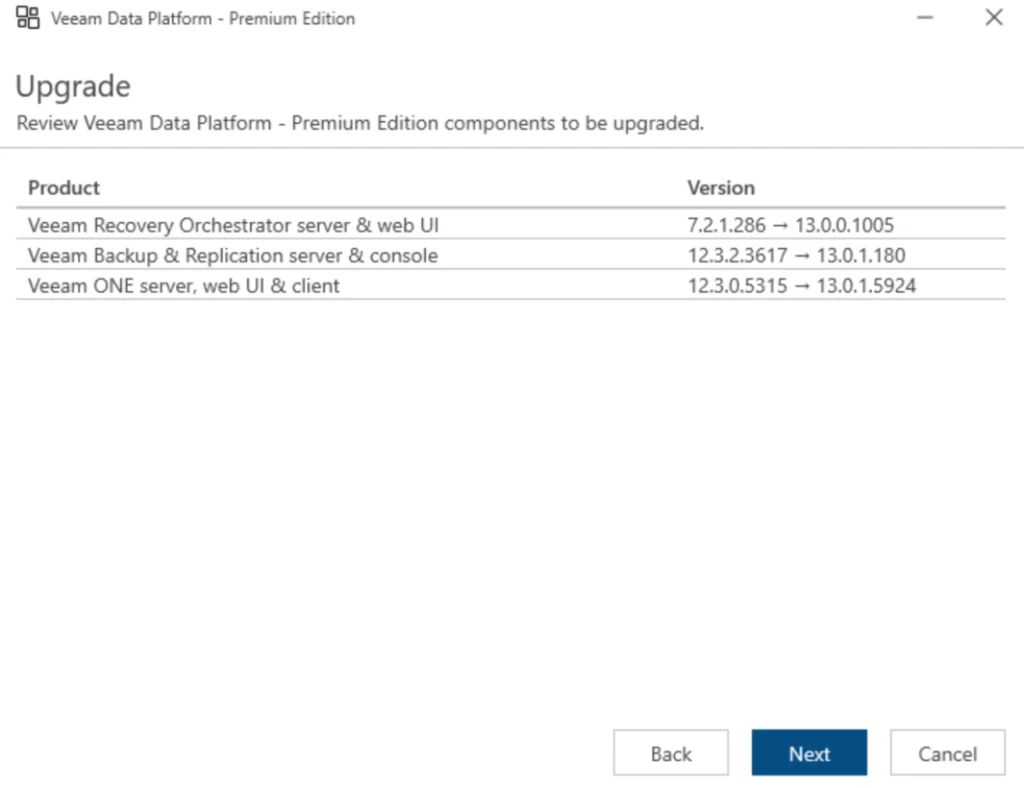Click the current version 7.2.1.286

click(726, 225)
